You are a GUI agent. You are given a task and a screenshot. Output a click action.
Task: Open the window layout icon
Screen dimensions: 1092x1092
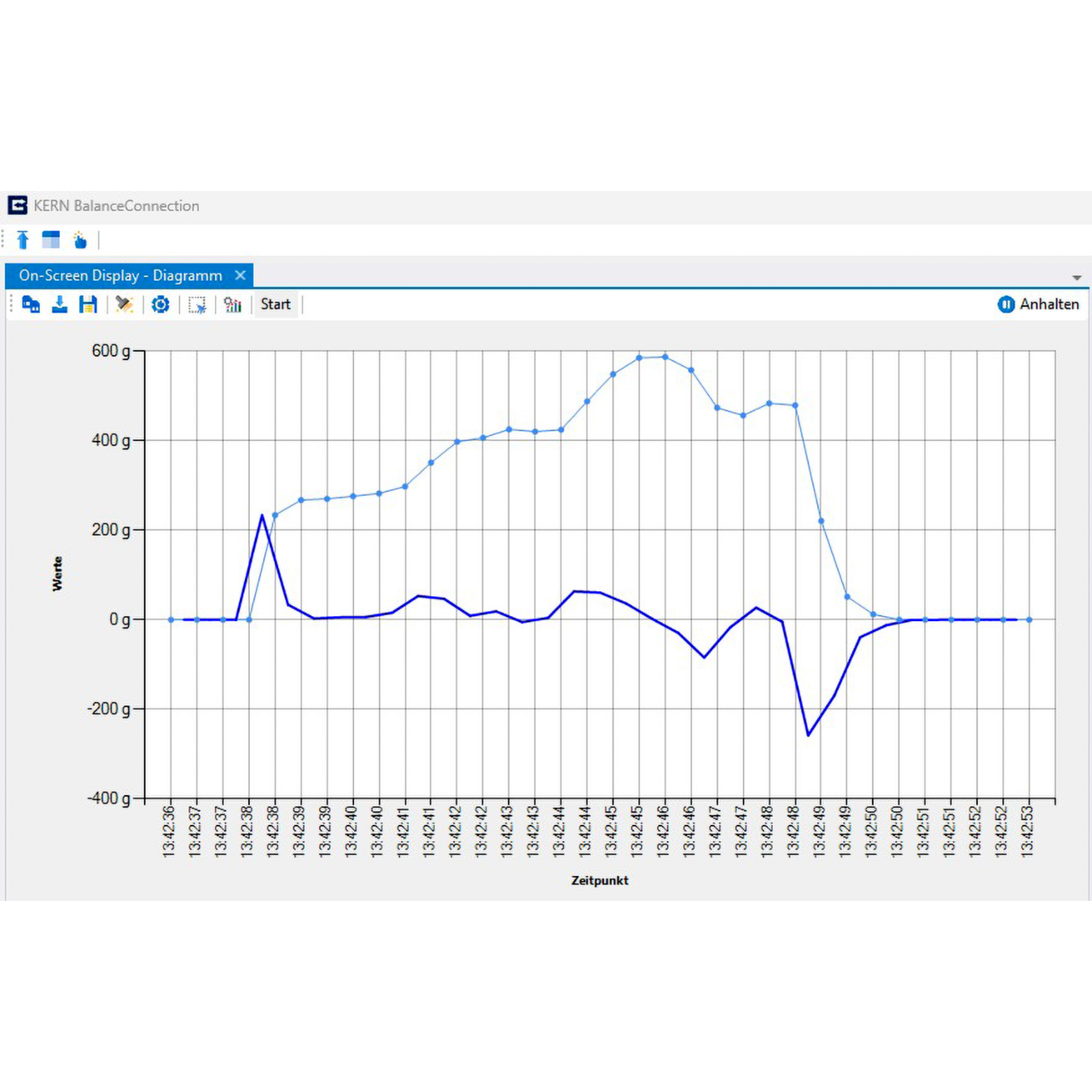pos(51,240)
